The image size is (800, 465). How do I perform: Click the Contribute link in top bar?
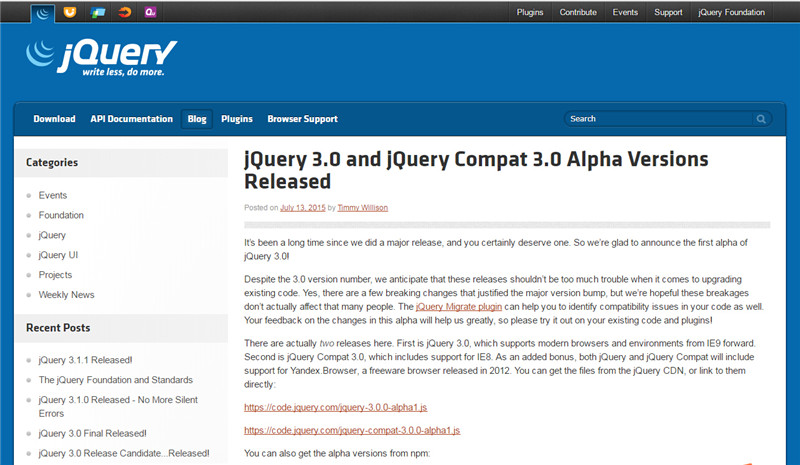coord(578,13)
